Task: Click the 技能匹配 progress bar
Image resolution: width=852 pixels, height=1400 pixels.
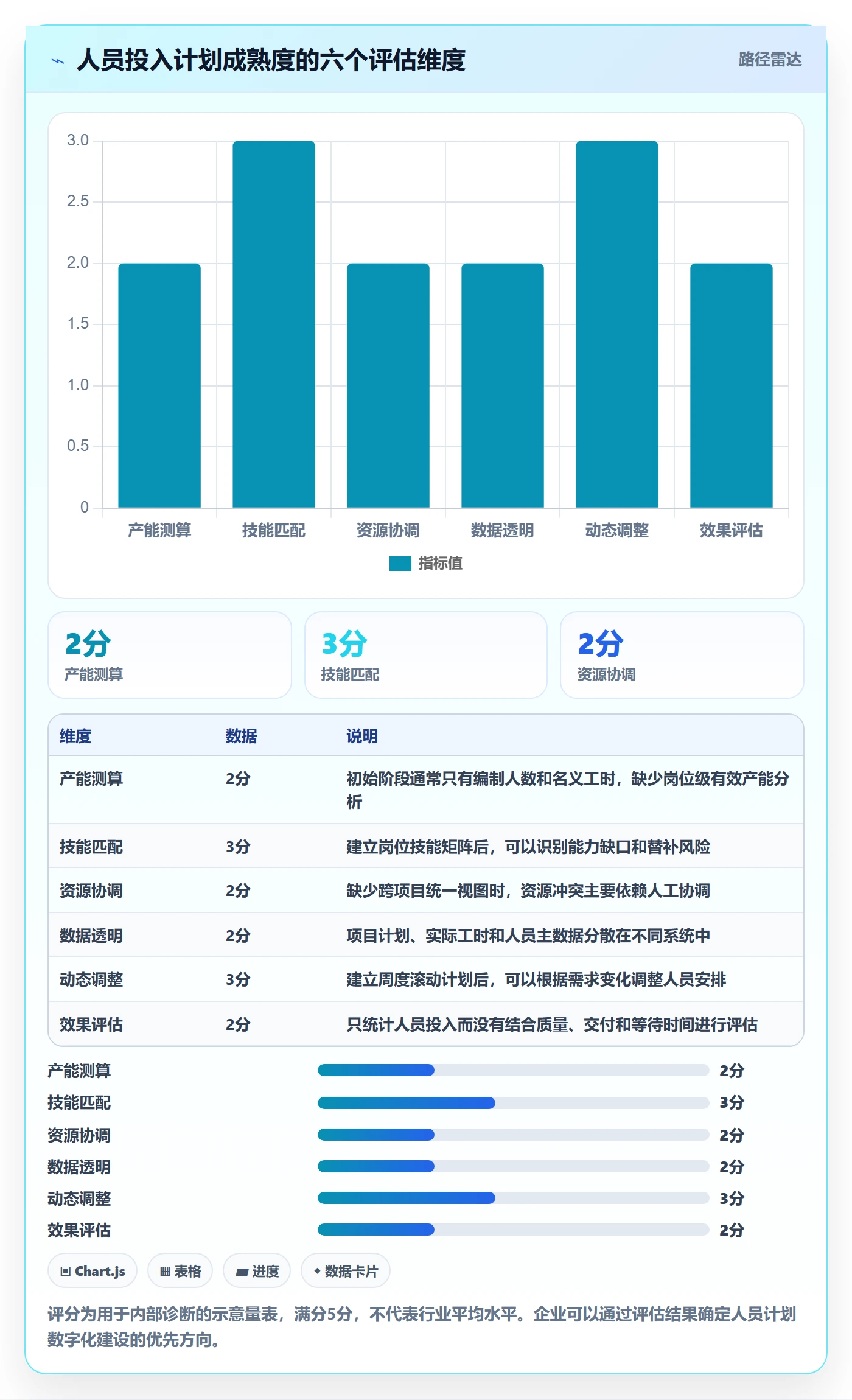Action: click(513, 1102)
